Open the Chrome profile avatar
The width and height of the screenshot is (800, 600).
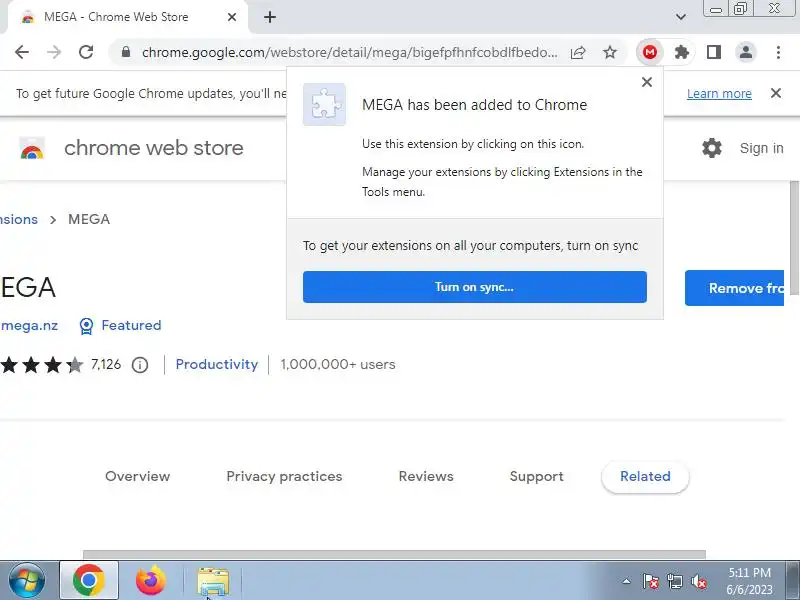pos(746,52)
